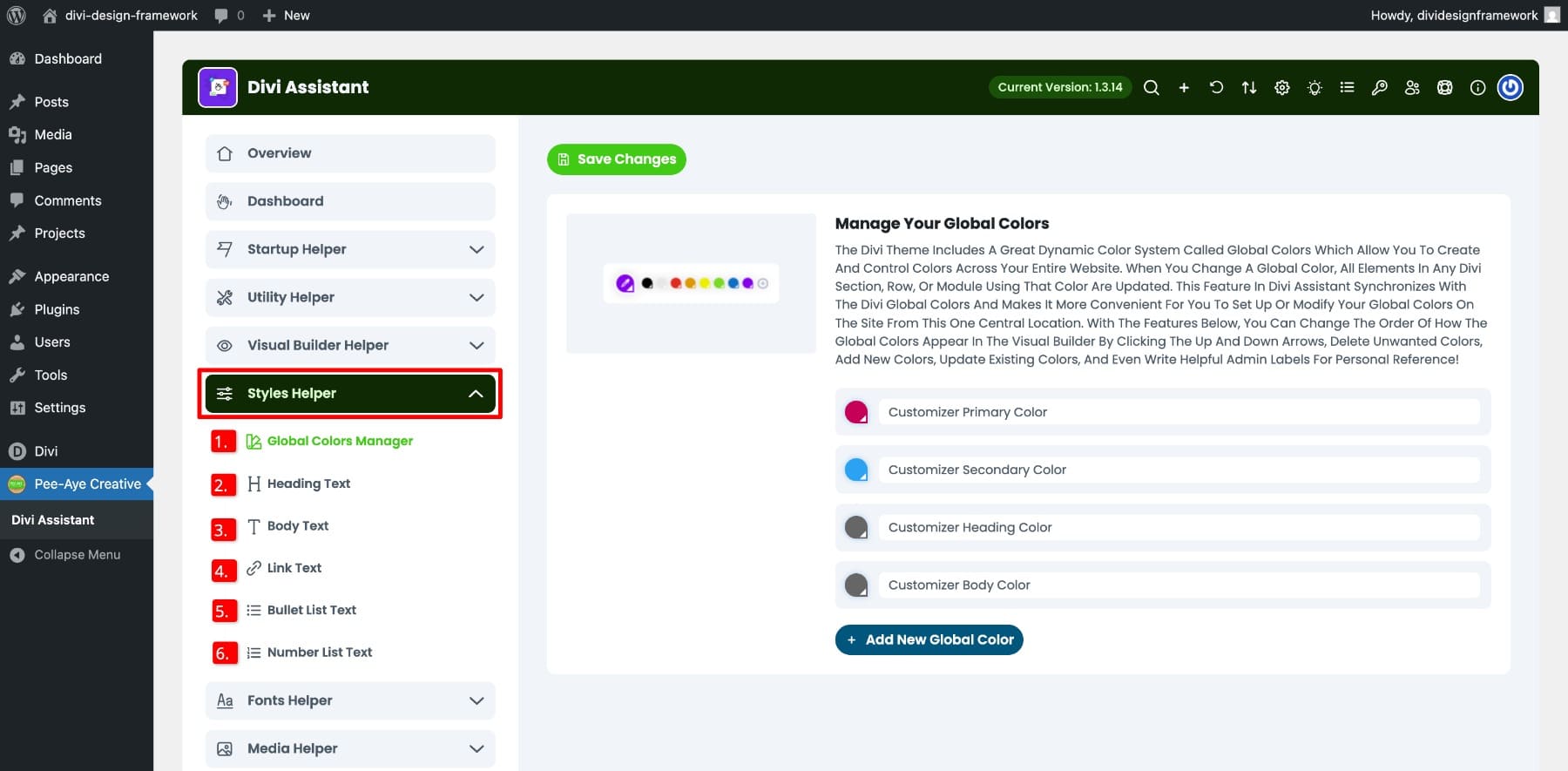Click the user avatar in admin bar
This screenshot has height=771, width=1568.
(x=1552, y=15)
